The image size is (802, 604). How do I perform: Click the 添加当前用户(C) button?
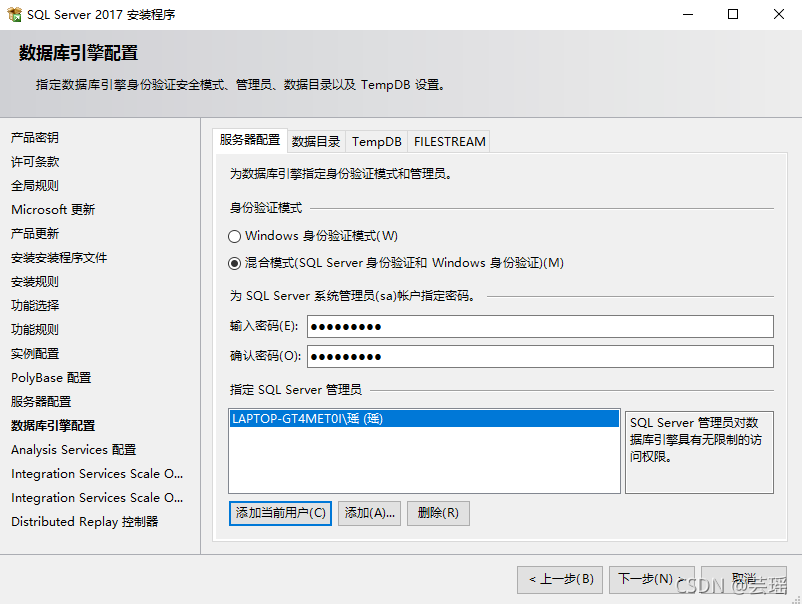[x=280, y=513]
